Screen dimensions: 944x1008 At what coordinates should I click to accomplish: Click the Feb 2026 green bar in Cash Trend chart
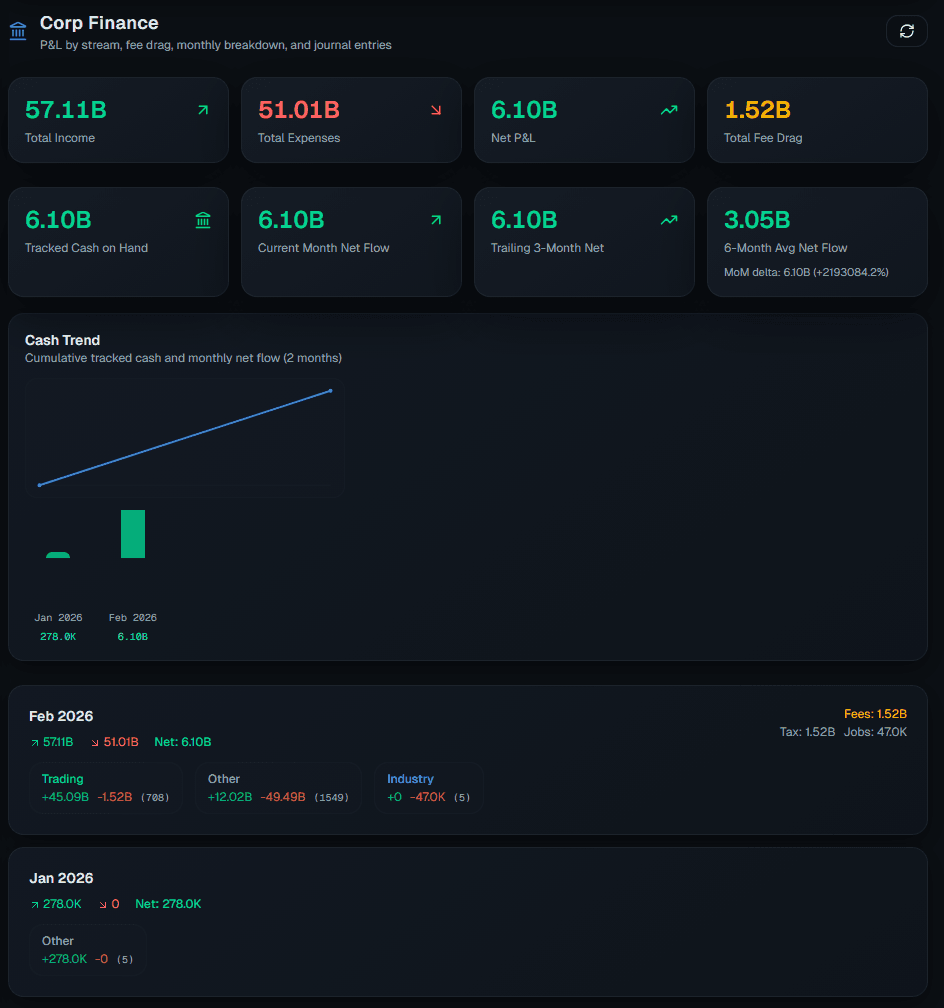click(133, 533)
